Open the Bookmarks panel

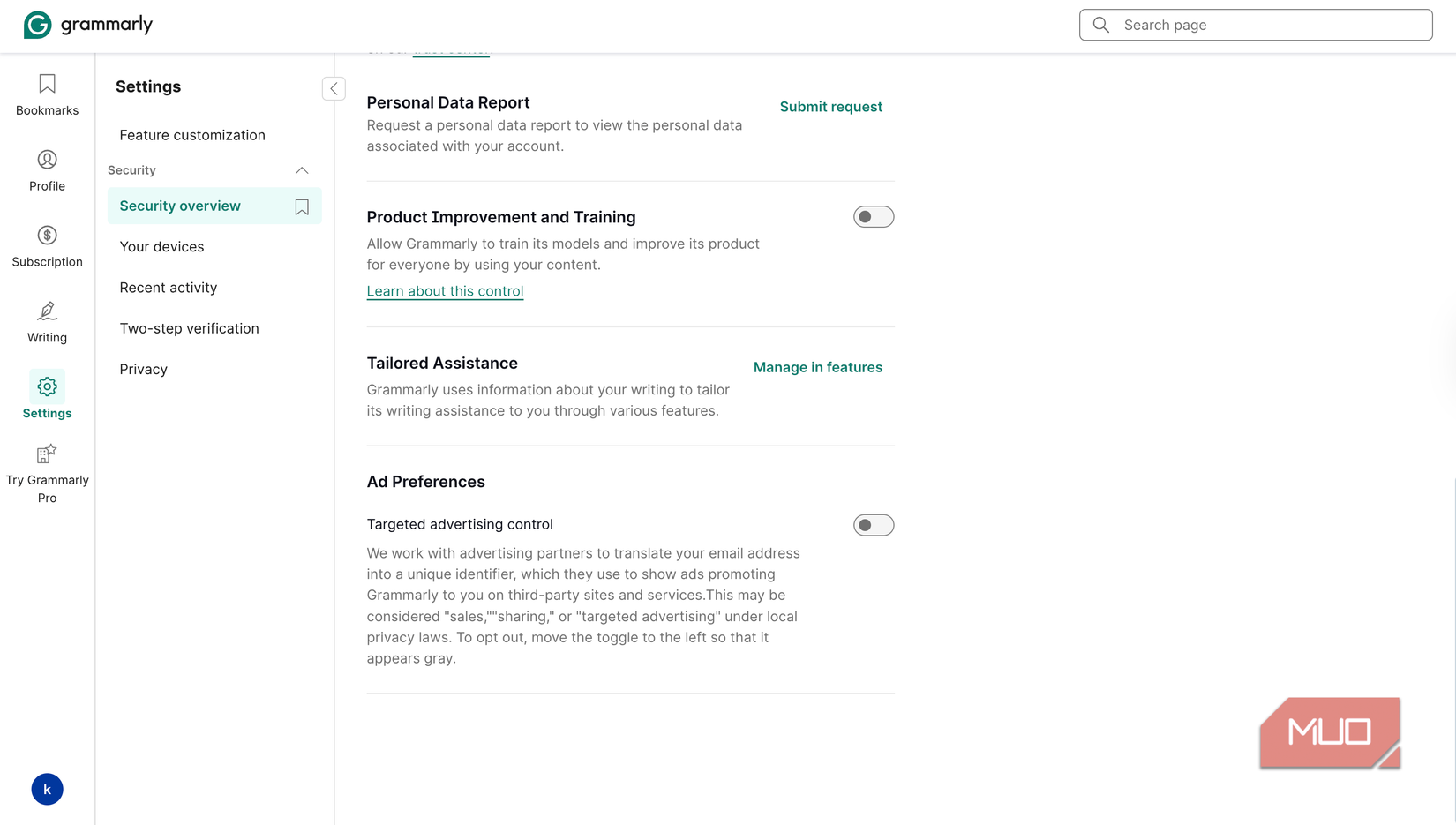(x=47, y=94)
